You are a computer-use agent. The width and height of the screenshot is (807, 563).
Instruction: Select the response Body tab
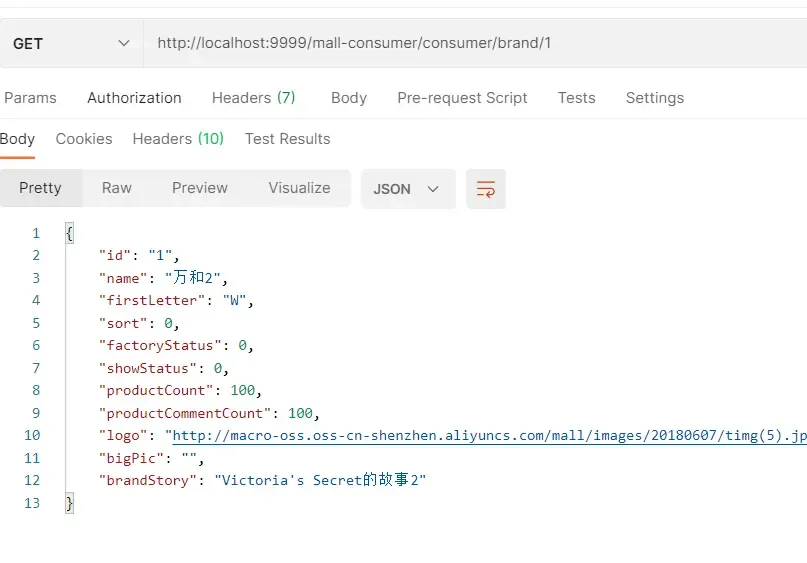[x=18, y=139]
